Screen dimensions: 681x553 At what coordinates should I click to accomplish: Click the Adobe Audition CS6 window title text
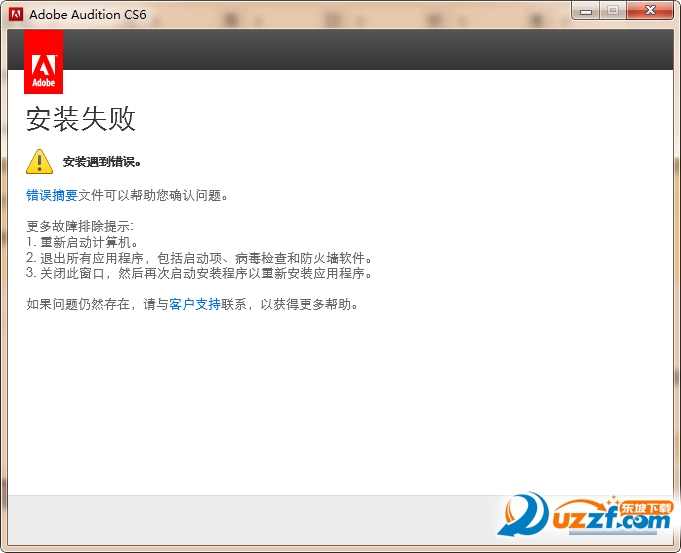click(88, 14)
